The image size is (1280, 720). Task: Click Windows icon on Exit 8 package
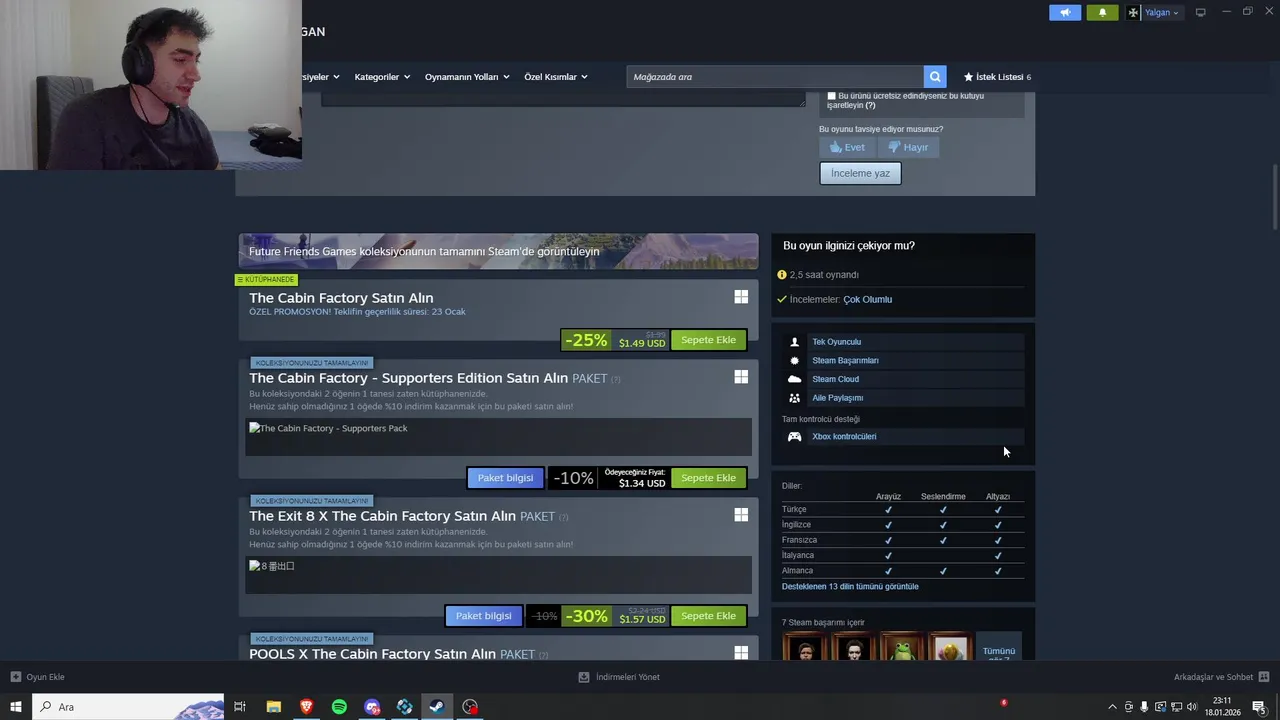pos(741,514)
